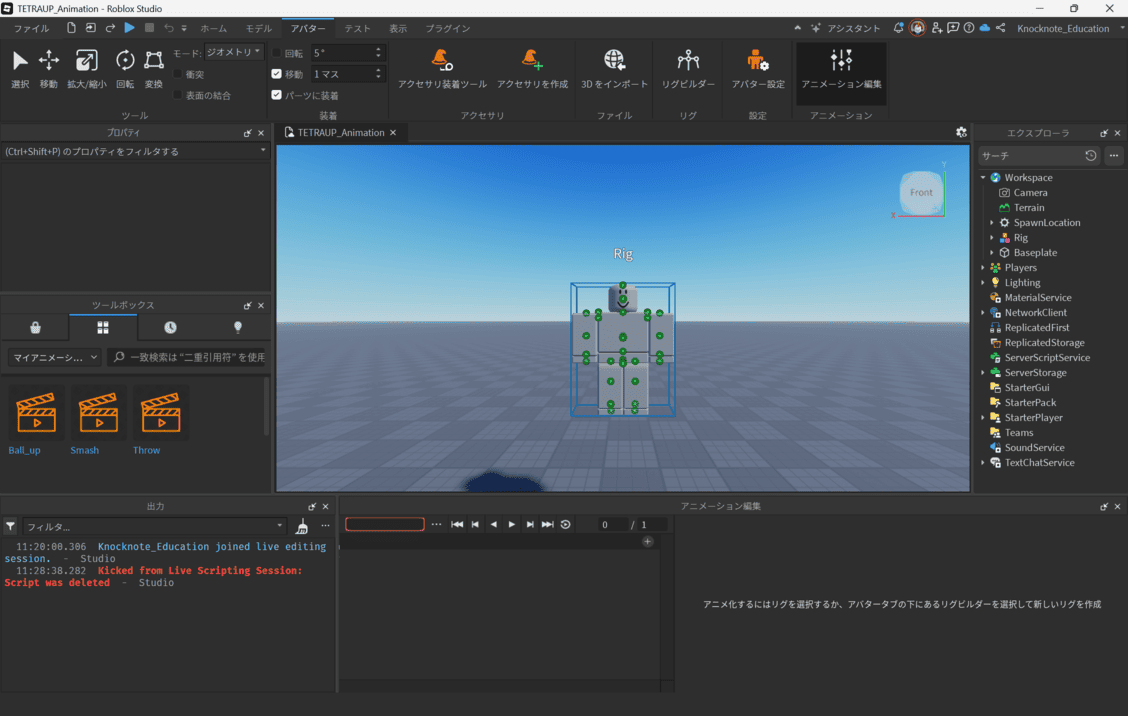Switch to the プラグイン ribbon tab
1128x716 pixels.
[x=447, y=28]
